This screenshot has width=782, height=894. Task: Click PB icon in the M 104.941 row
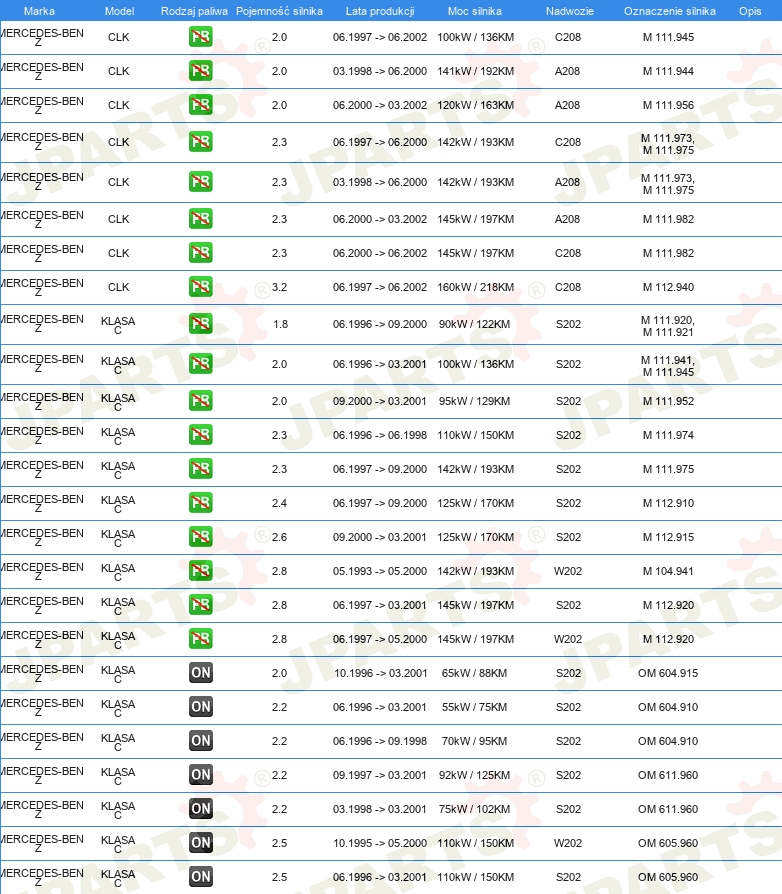point(201,571)
